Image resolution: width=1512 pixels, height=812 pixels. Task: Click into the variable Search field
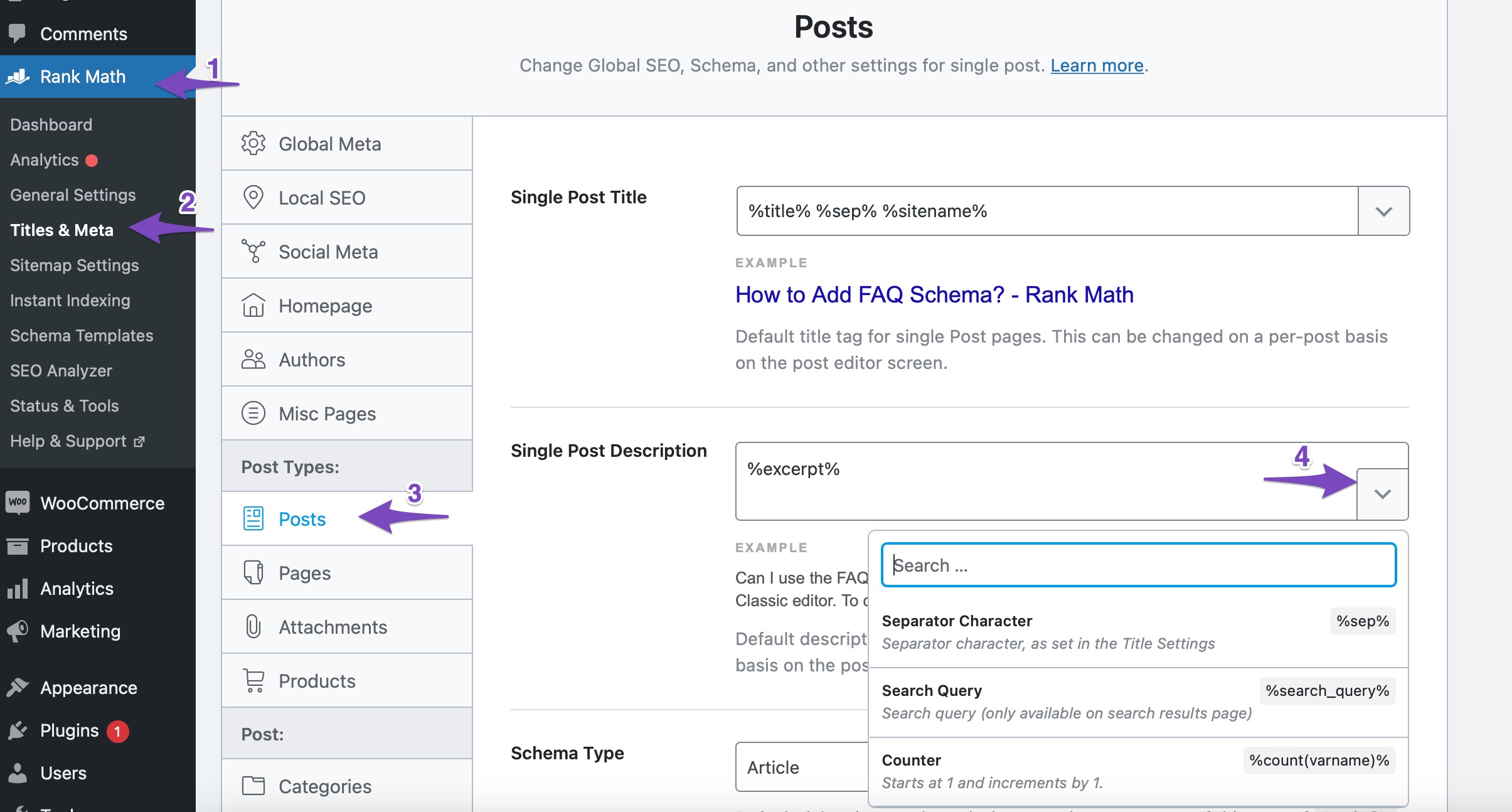point(1139,565)
